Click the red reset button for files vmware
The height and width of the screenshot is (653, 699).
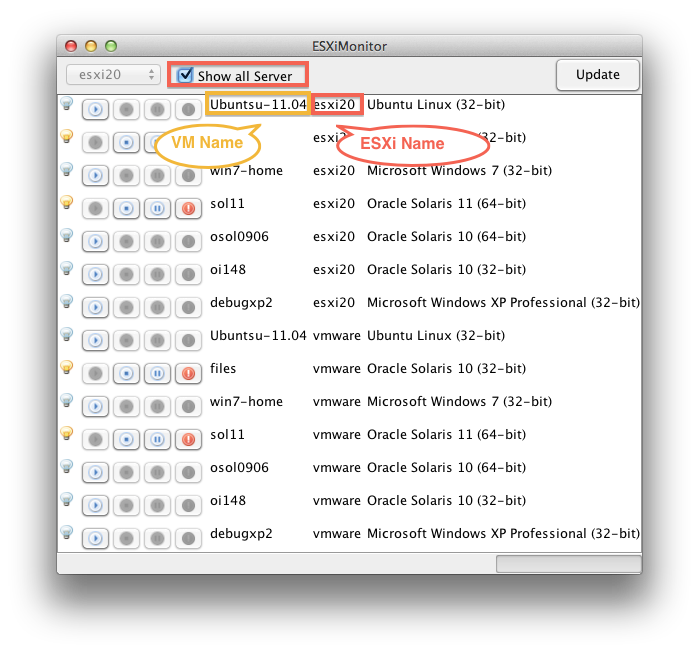(189, 373)
